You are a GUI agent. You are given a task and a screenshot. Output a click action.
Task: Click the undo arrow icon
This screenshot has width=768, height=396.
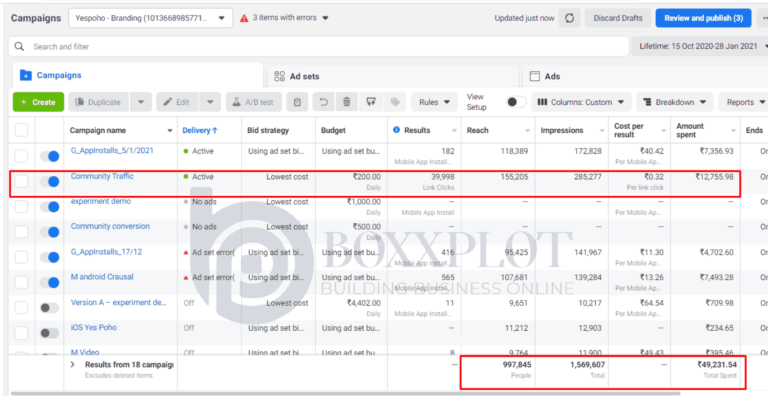[x=324, y=102]
